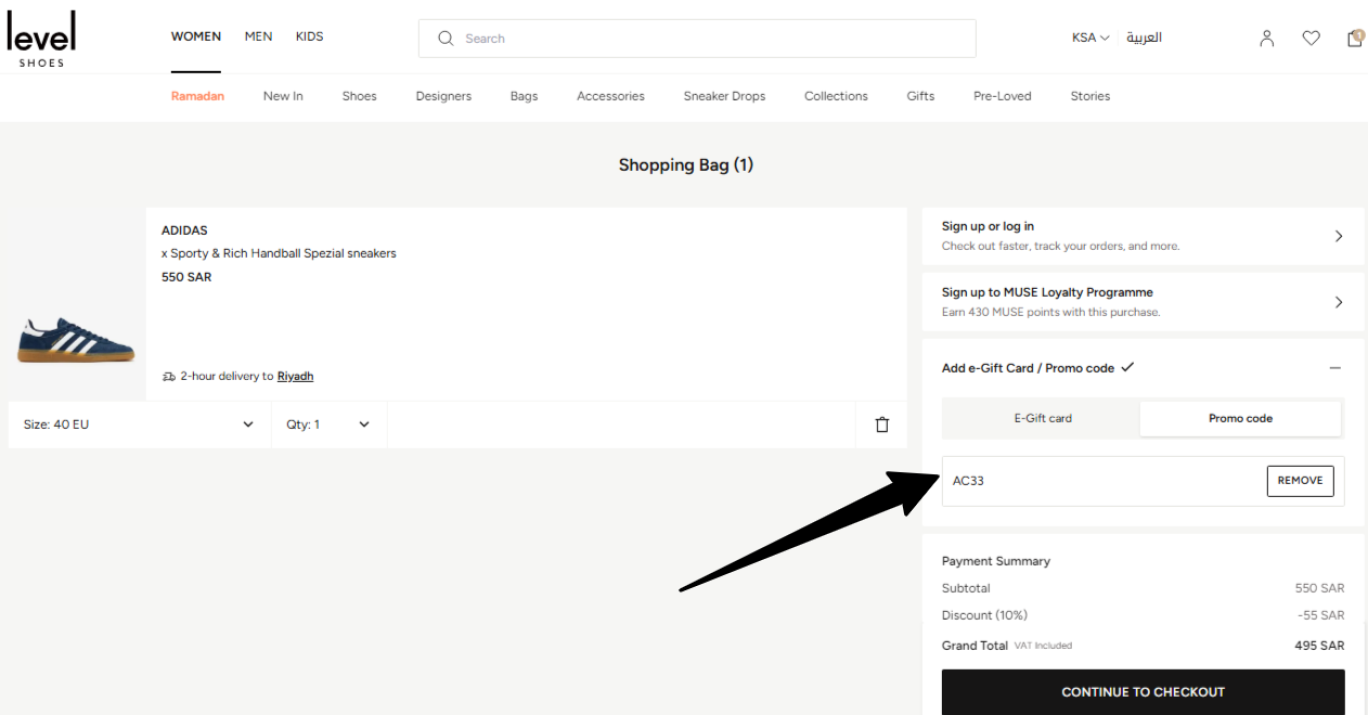Open the Gifts menu item
Viewport: 1368px width, 720px height.
921,96
